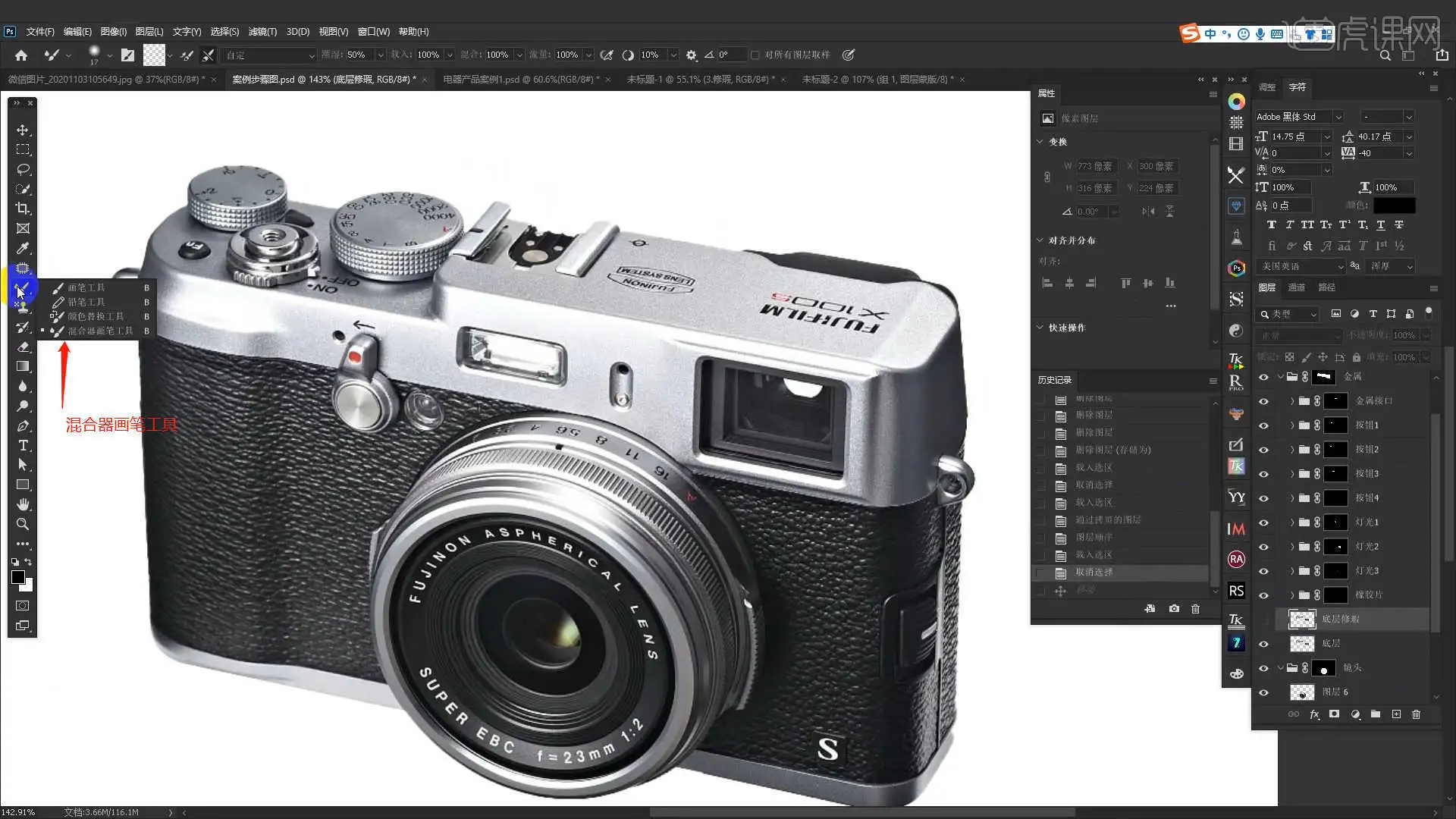Select 颜色替换工具 from flyout menu
Image resolution: width=1456 pixels, height=819 pixels.
tap(95, 317)
